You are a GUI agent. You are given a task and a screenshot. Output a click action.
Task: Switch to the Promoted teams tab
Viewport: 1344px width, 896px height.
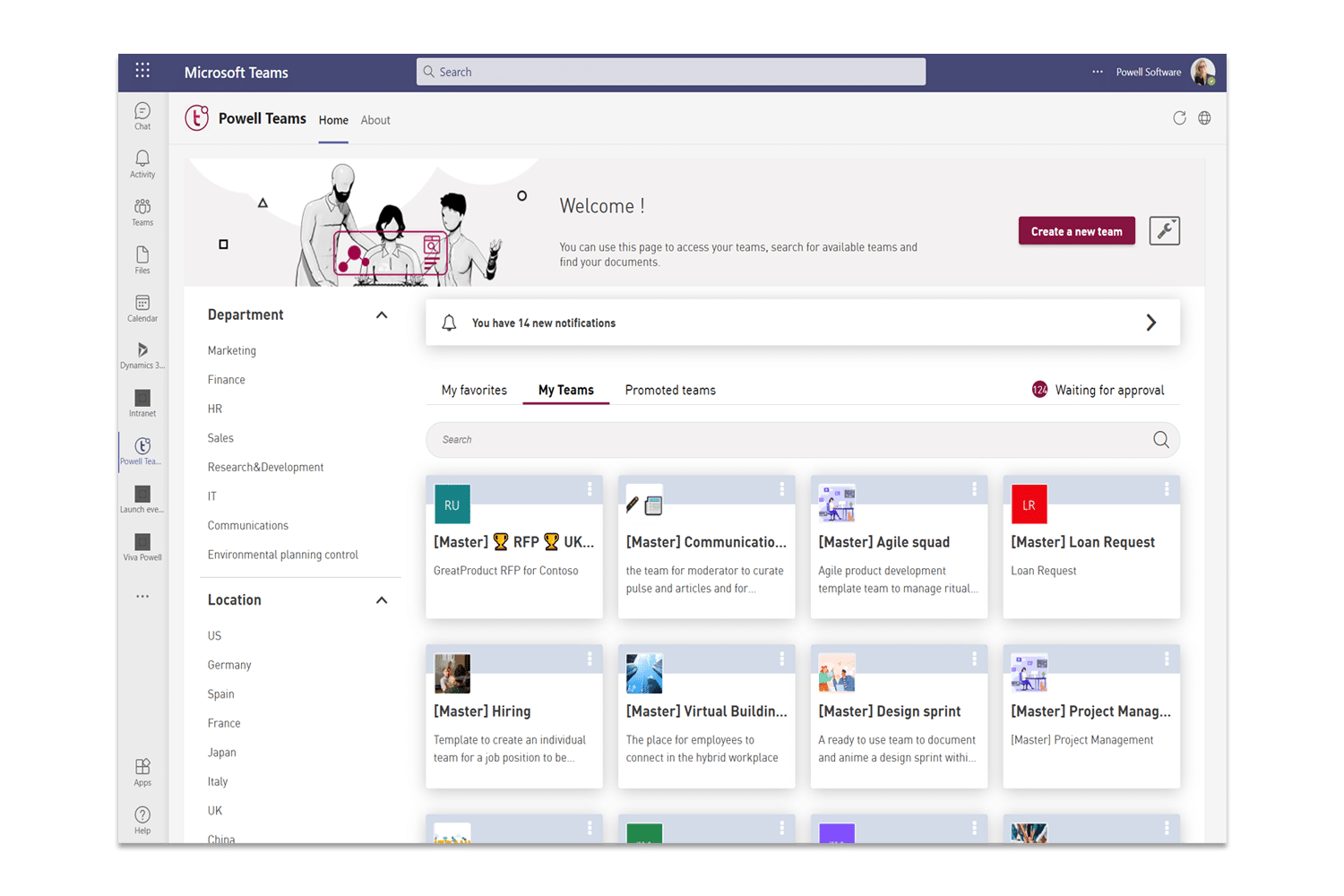pyautogui.click(x=669, y=390)
